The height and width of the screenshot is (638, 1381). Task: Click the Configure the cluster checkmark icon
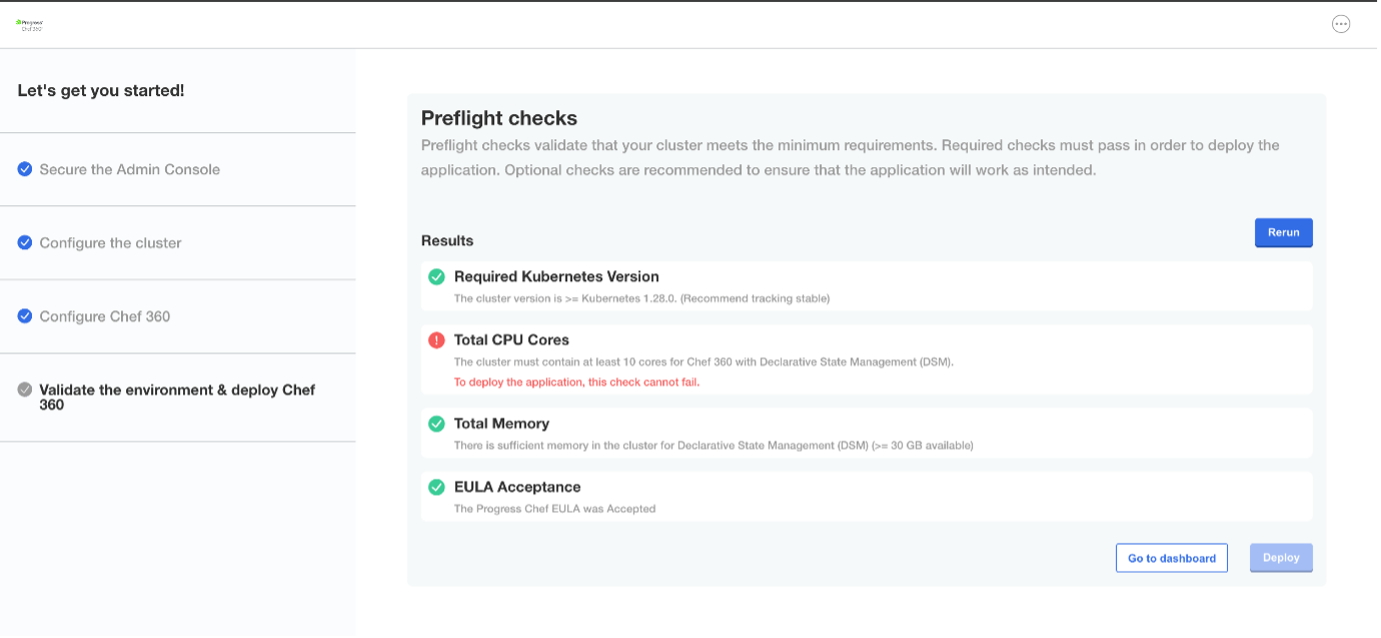point(25,243)
